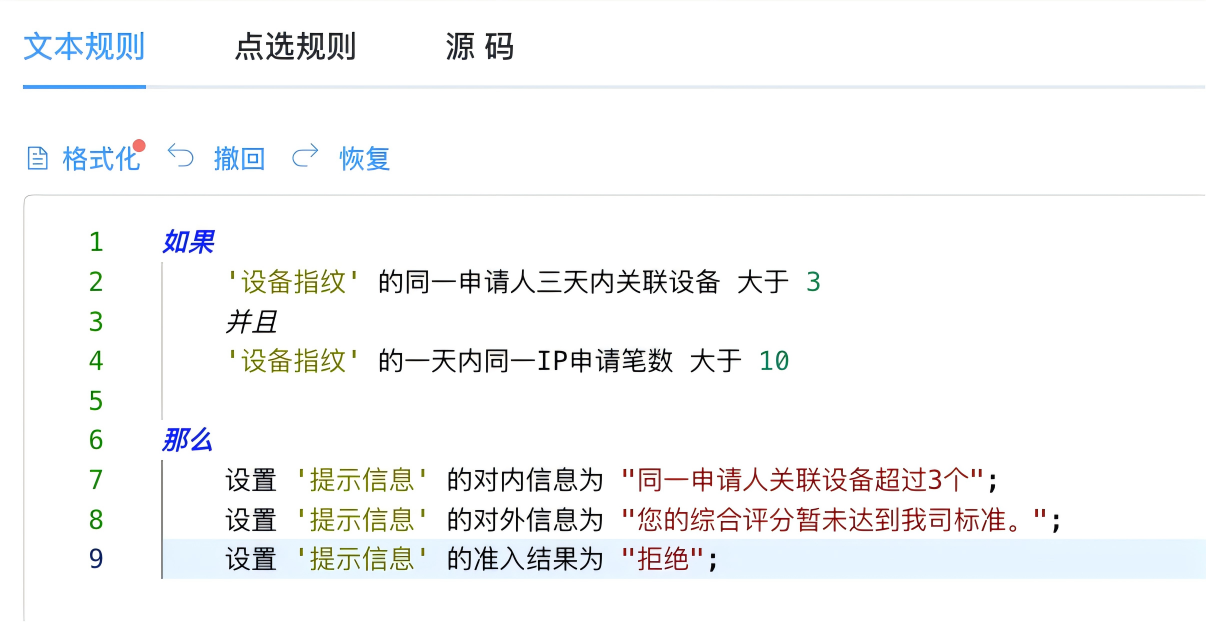Click the 恢复 text button
Viewport: 1206px width, 622px height.
coord(364,158)
